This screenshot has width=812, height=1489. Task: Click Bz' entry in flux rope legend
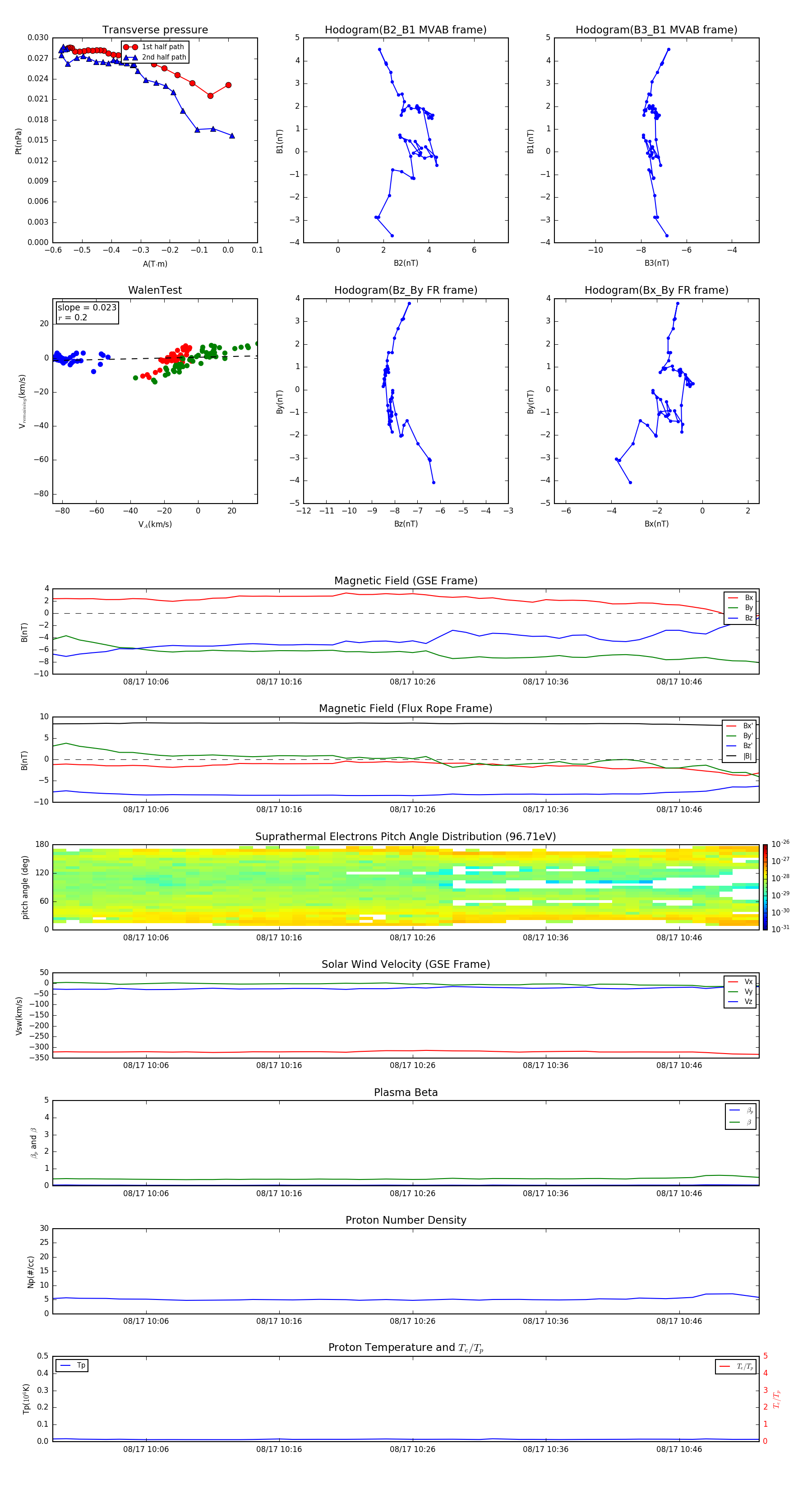pos(739,746)
